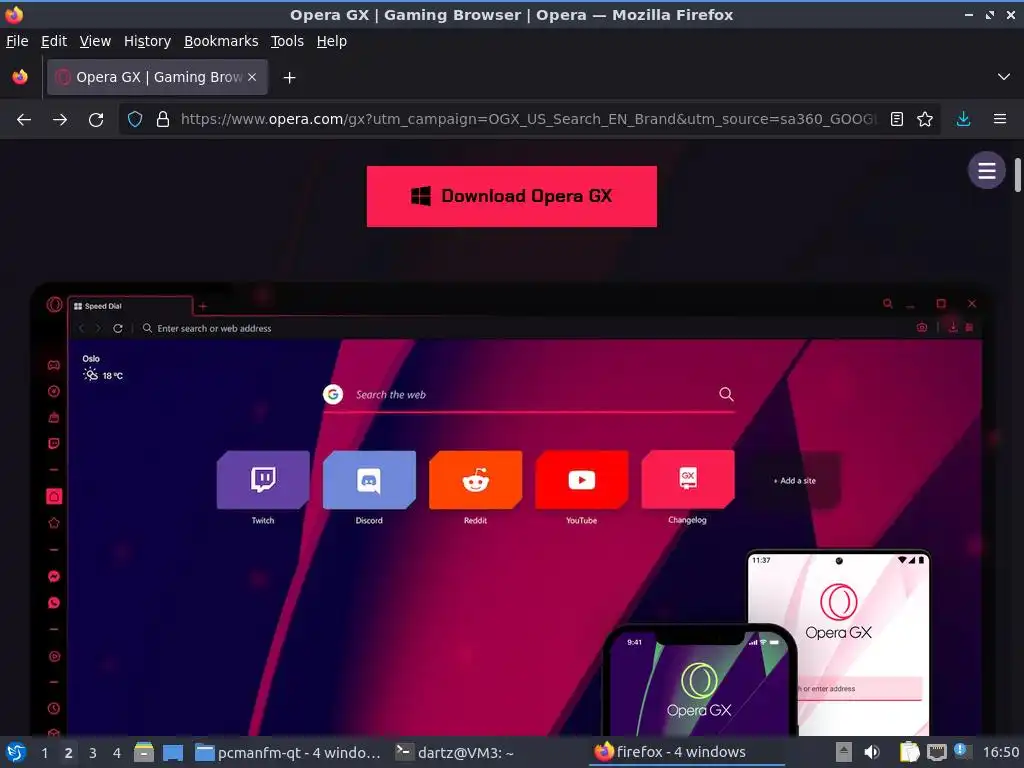Image resolution: width=1024 pixels, height=768 pixels.
Task: Click the magnifier icon in web search
Action: (x=726, y=394)
